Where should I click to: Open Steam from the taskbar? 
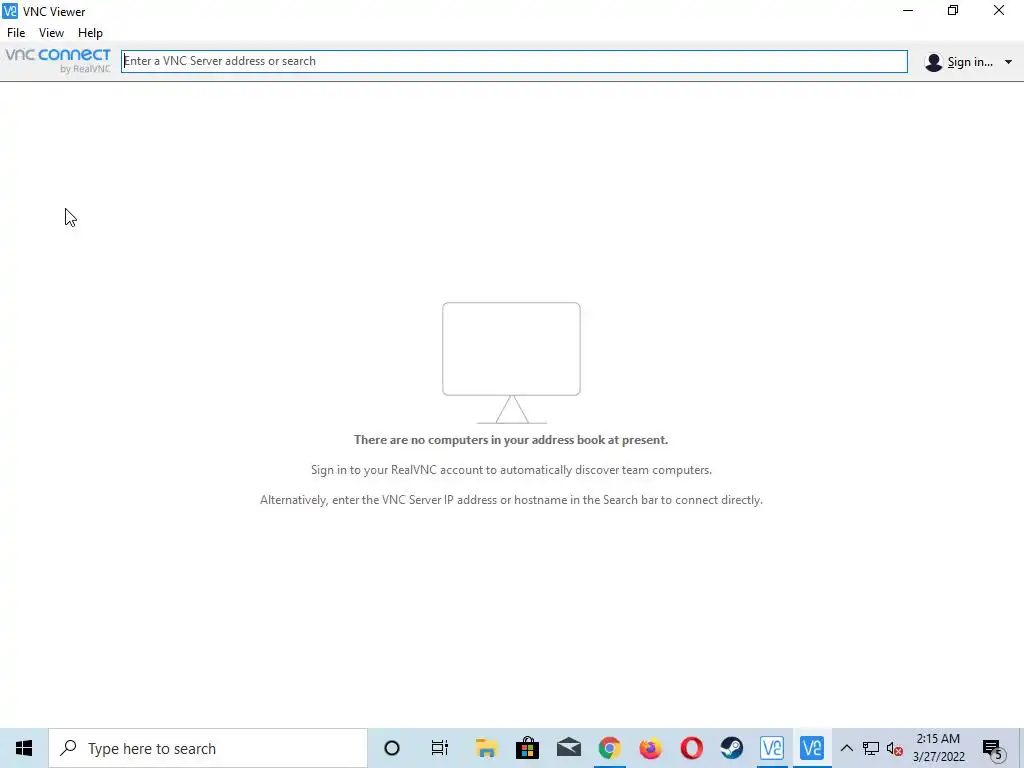[x=732, y=748]
